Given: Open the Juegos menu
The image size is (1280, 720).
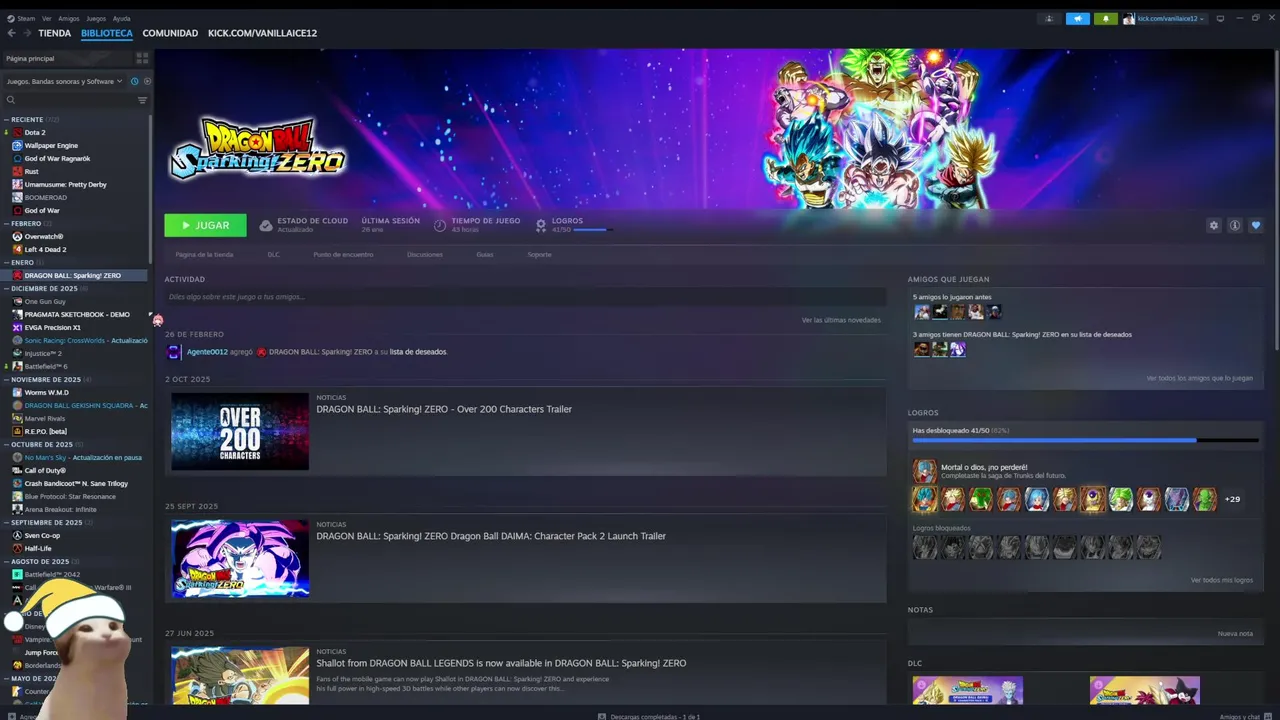Looking at the screenshot, I should (x=96, y=18).
